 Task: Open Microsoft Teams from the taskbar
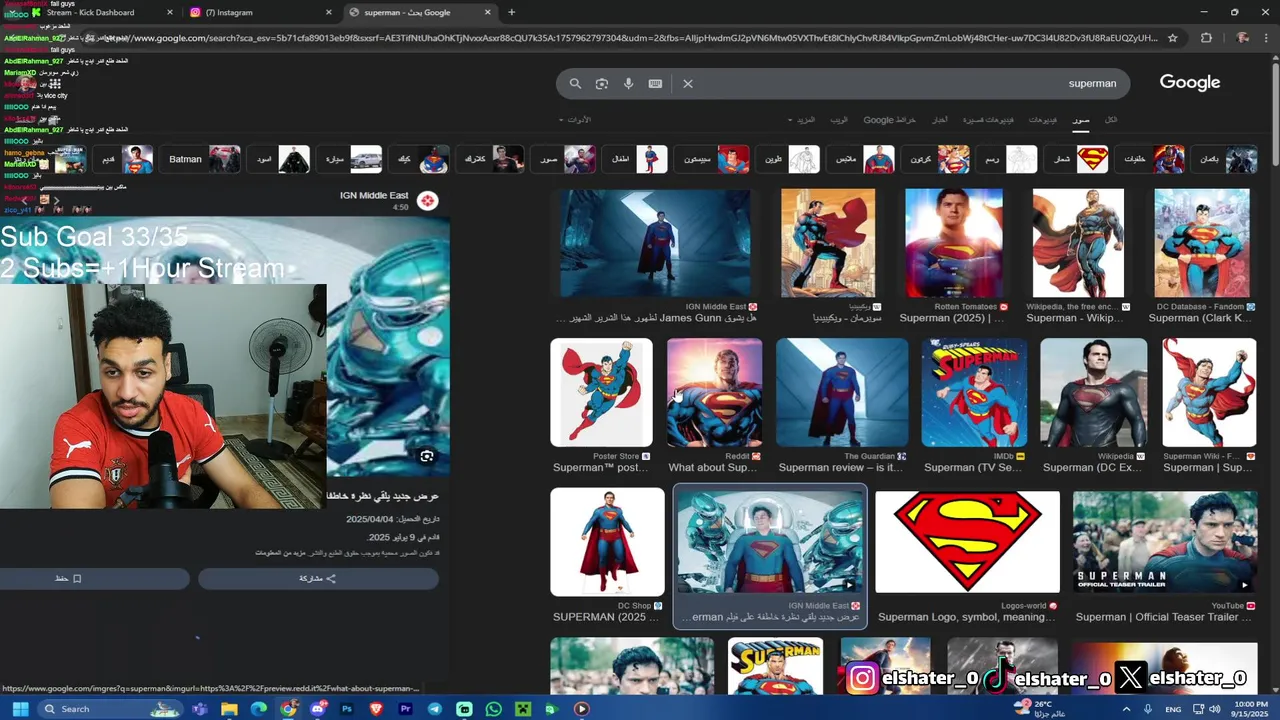(200, 709)
